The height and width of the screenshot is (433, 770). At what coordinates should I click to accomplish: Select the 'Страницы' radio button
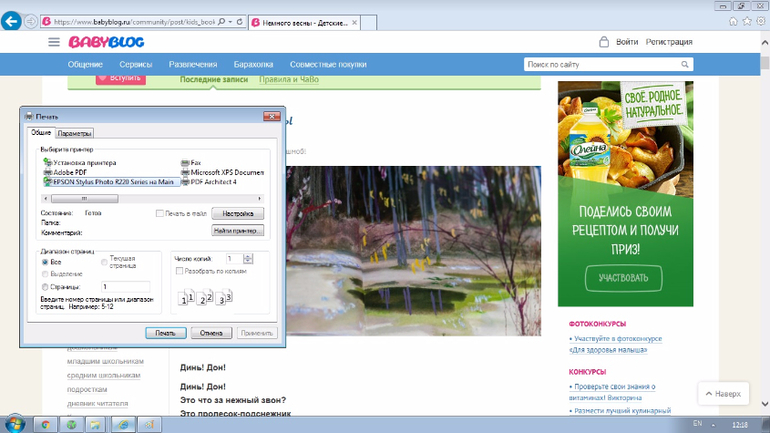[x=45, y=287]
